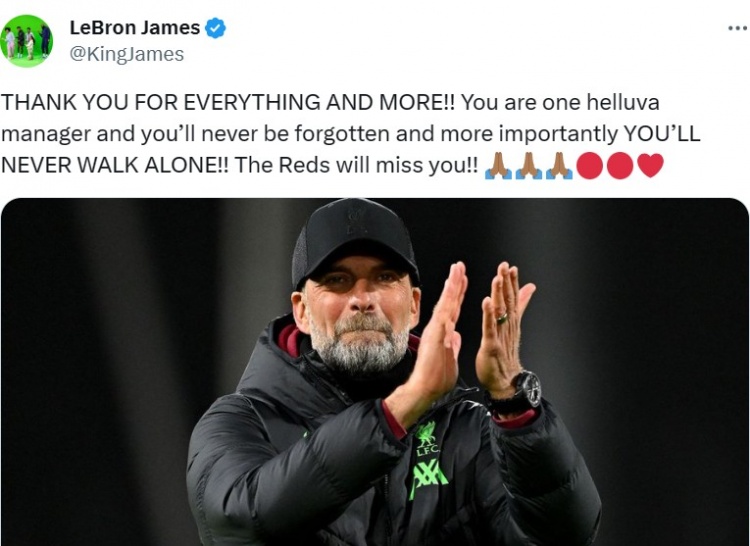Click the red heart emoji
This screenshot has width=750, height=546.
point(650,165)
